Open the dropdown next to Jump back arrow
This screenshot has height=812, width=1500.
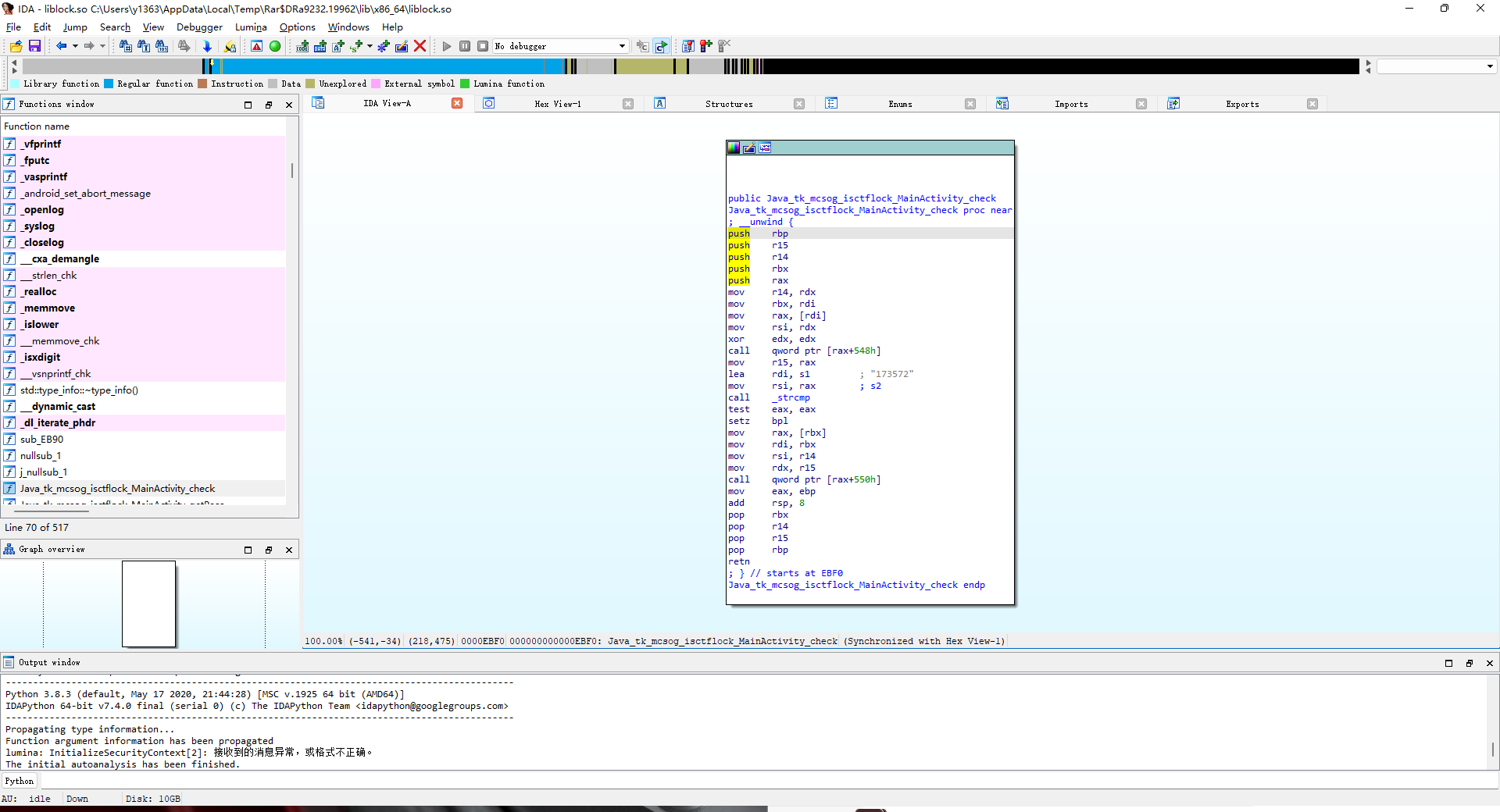tap(75, 46)
